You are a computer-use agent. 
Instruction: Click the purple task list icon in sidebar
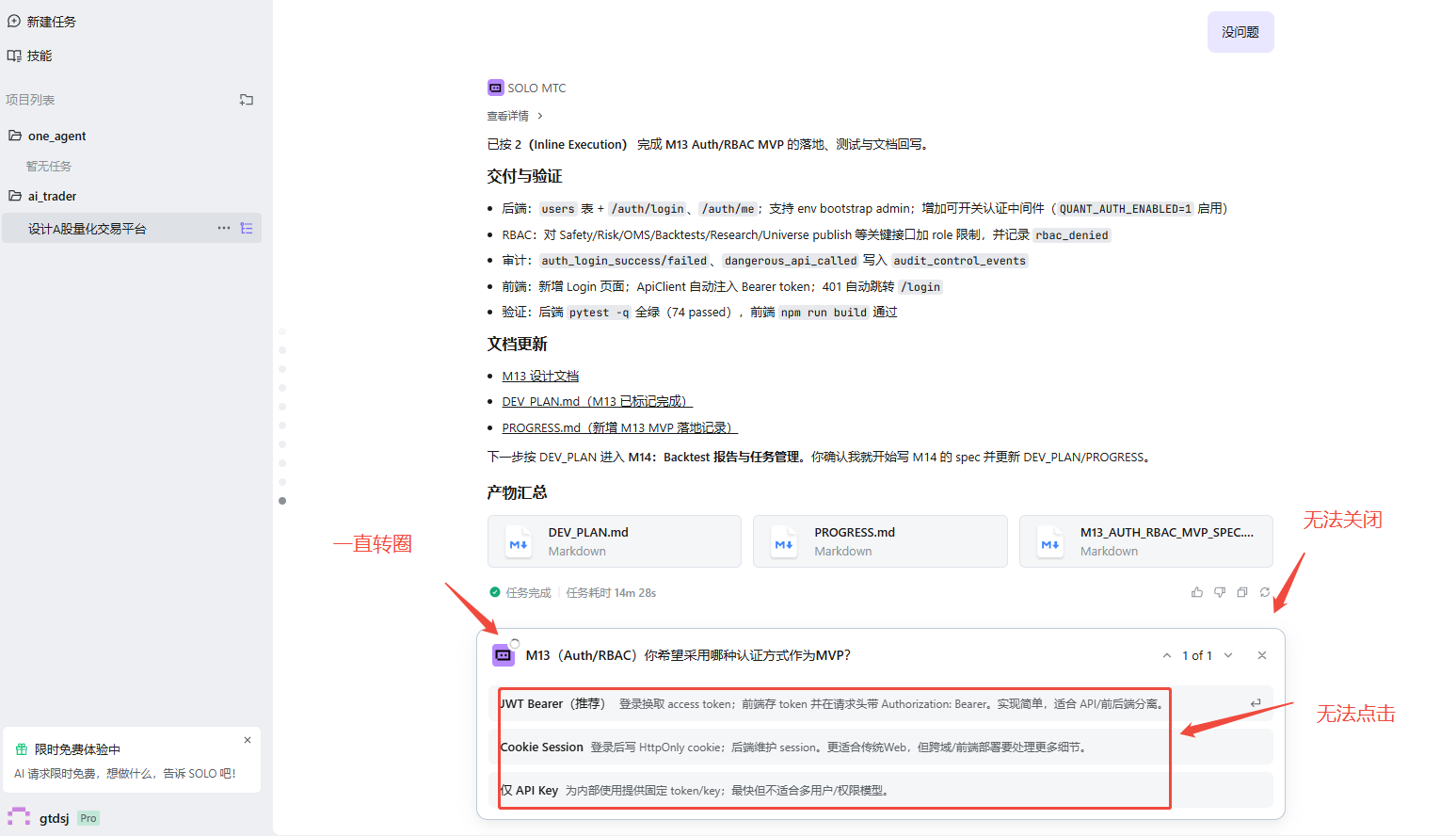point(247,228)
